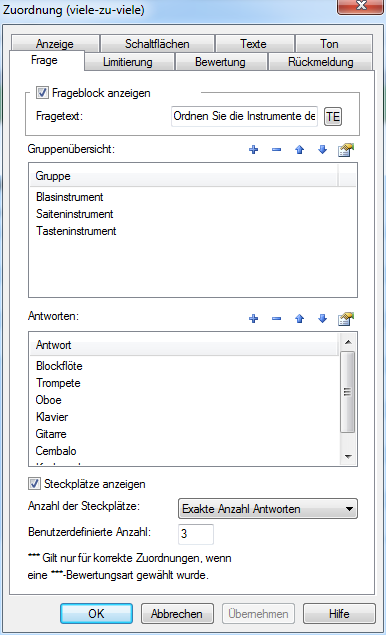Open group properties icon beside Gruppenübersicht
Screen dimensions: 386x635
[x=346, y=150]
